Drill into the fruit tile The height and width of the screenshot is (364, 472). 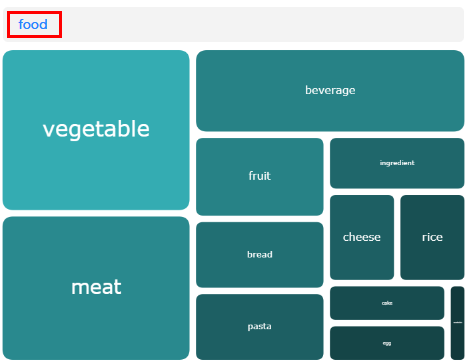pos(260,177)
